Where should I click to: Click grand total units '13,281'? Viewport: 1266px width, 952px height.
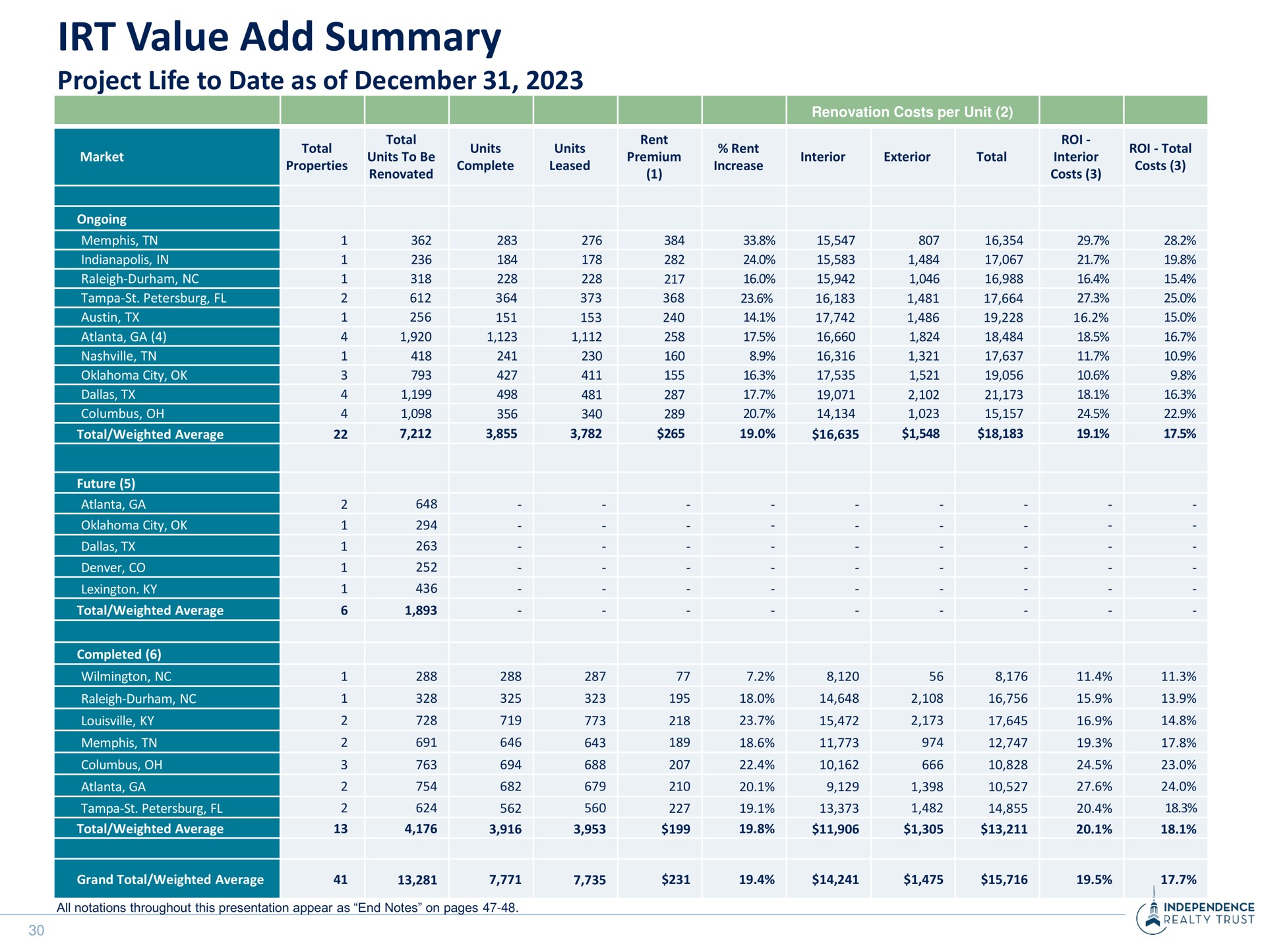pos(417,879)
